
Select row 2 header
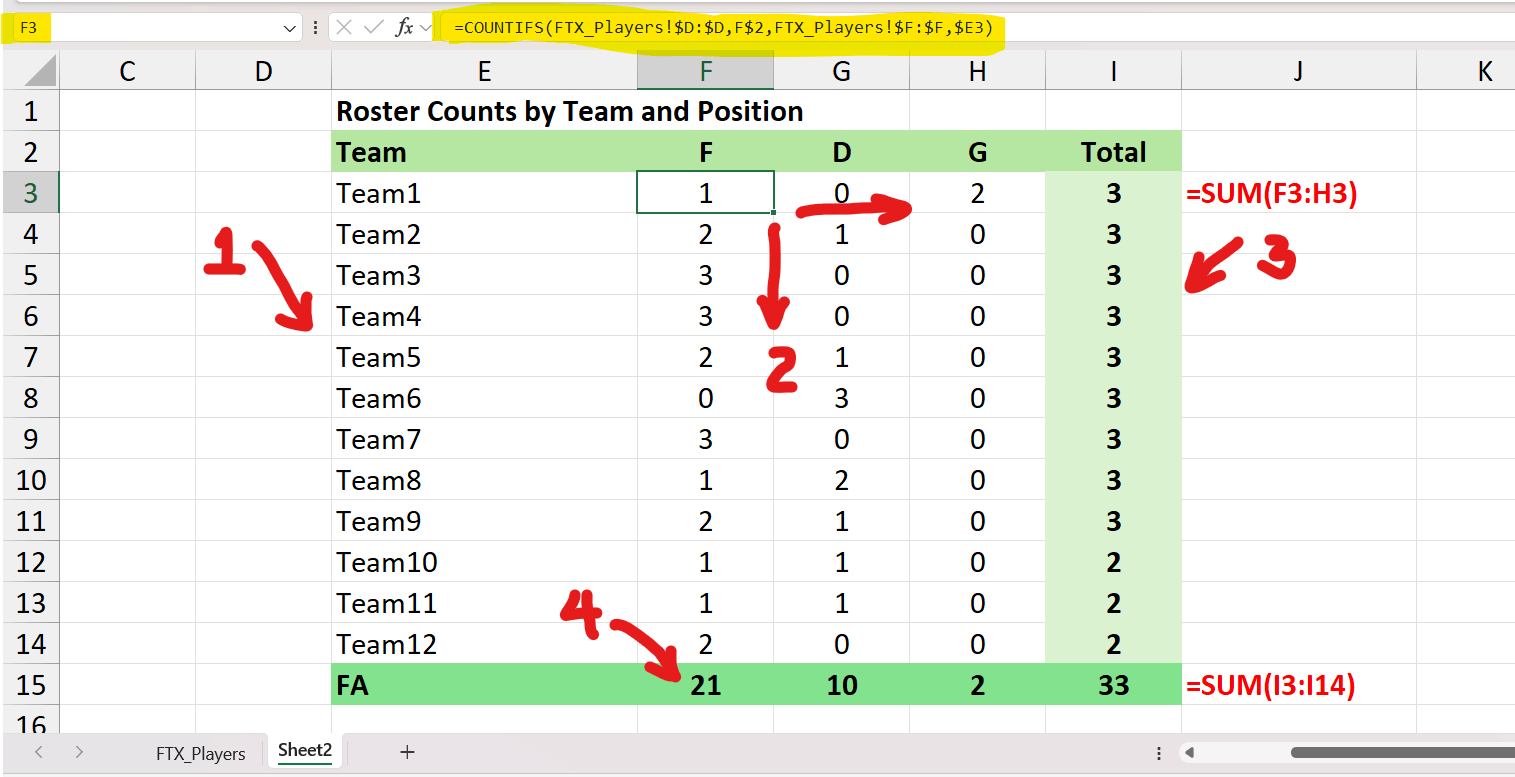(x=30, y=152)
